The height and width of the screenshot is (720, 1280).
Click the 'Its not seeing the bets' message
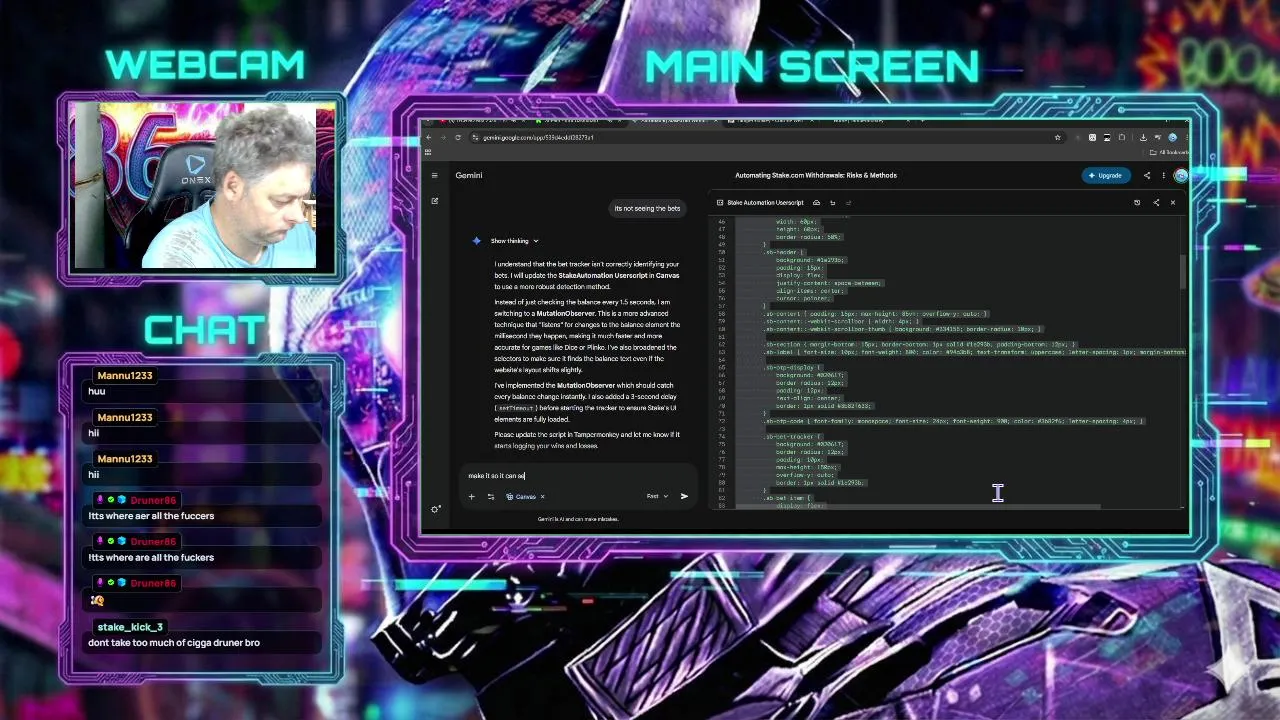647,208
